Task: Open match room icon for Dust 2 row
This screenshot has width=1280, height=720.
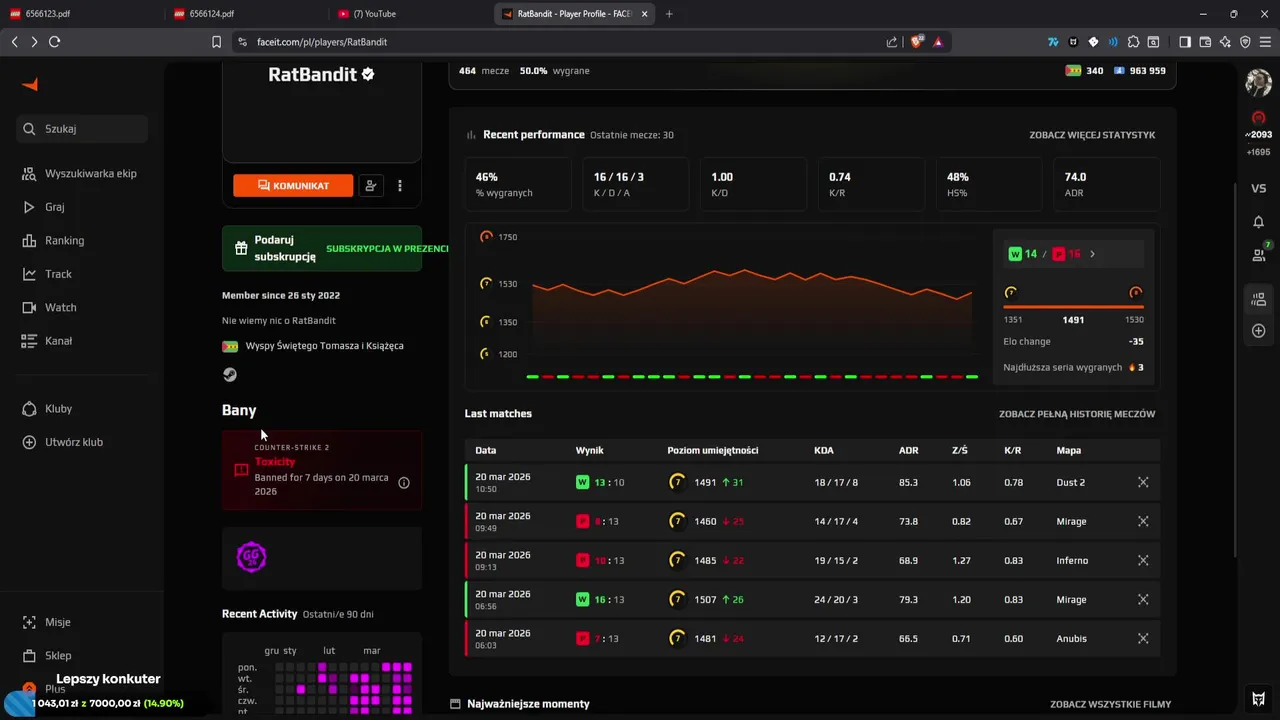Action: click(1143, 482)
